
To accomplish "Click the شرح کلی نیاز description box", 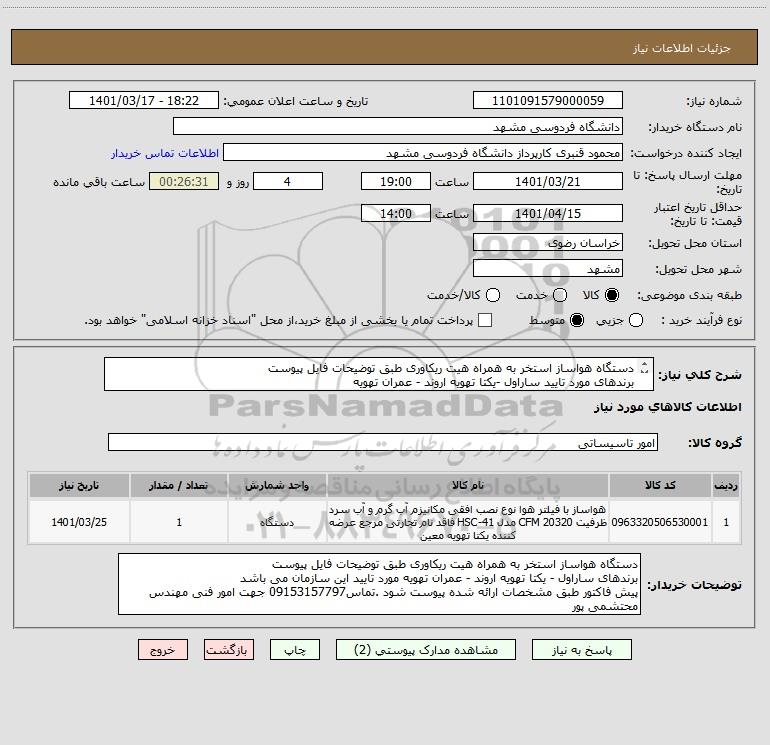I will [379, 374].
